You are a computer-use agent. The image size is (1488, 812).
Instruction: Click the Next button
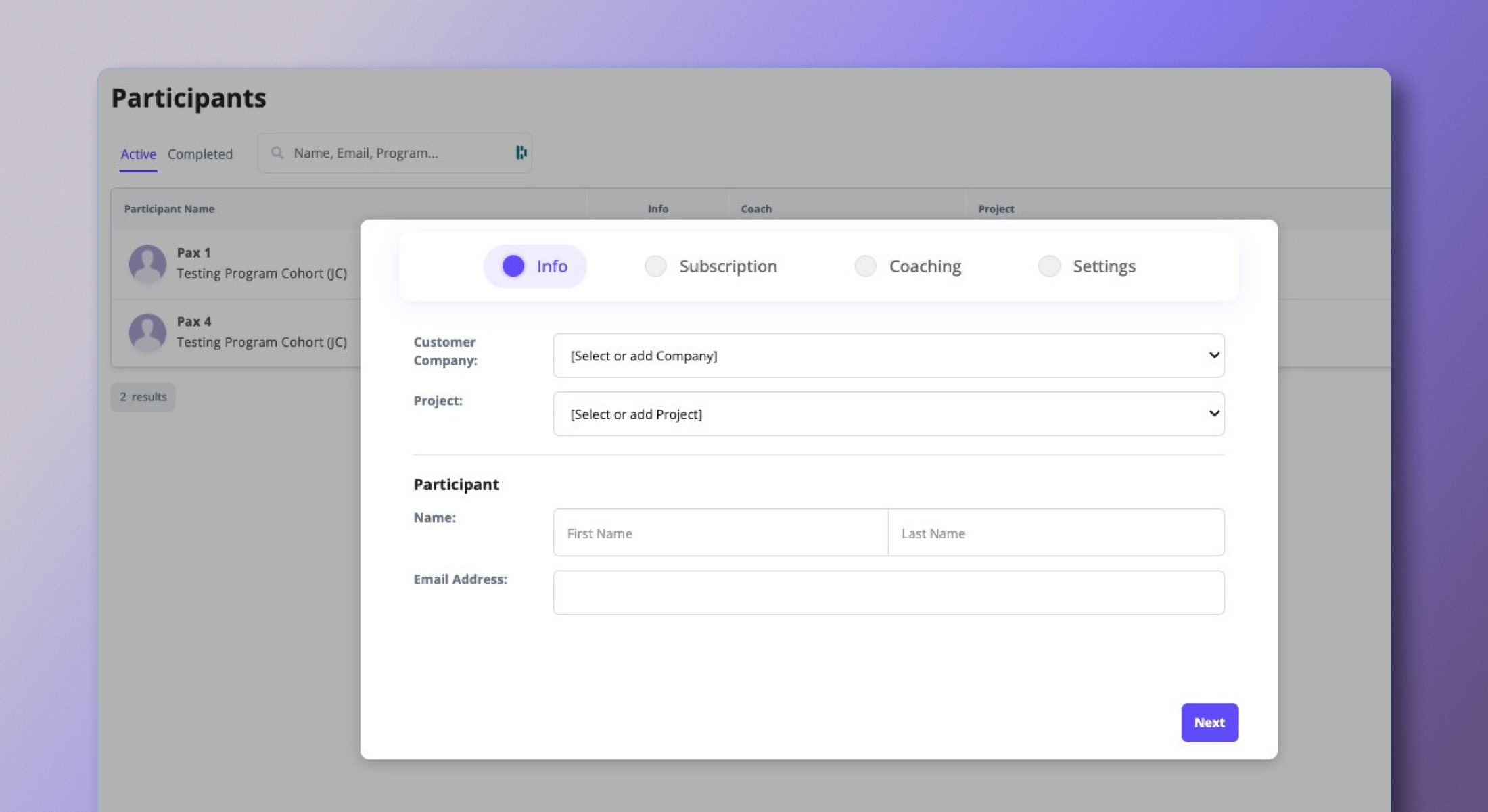pos(1209,723)
